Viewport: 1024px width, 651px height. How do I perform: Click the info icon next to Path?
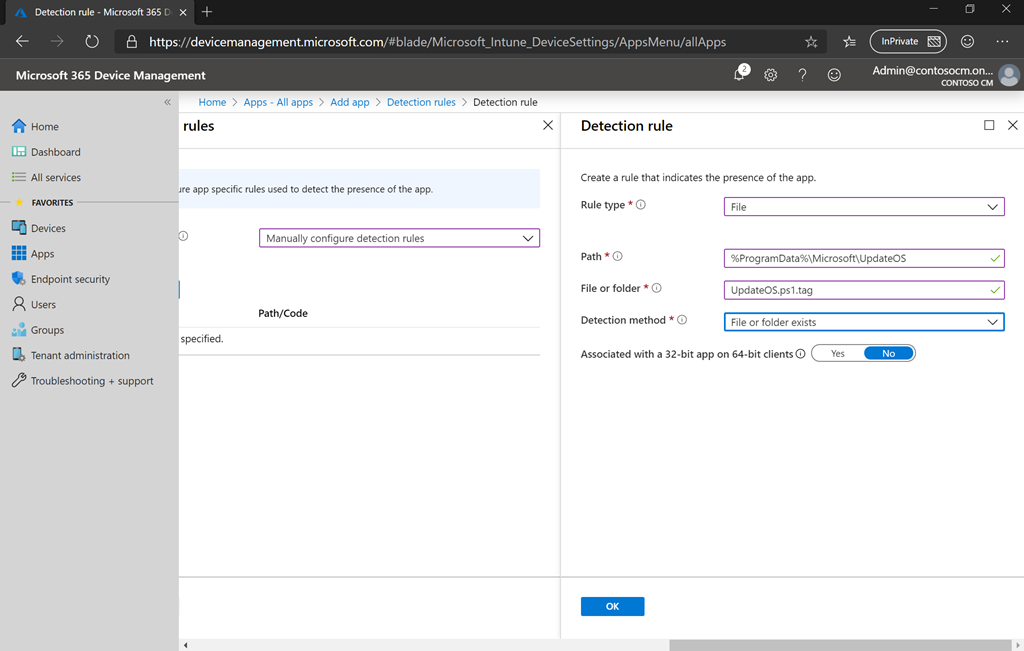[618, 257]
